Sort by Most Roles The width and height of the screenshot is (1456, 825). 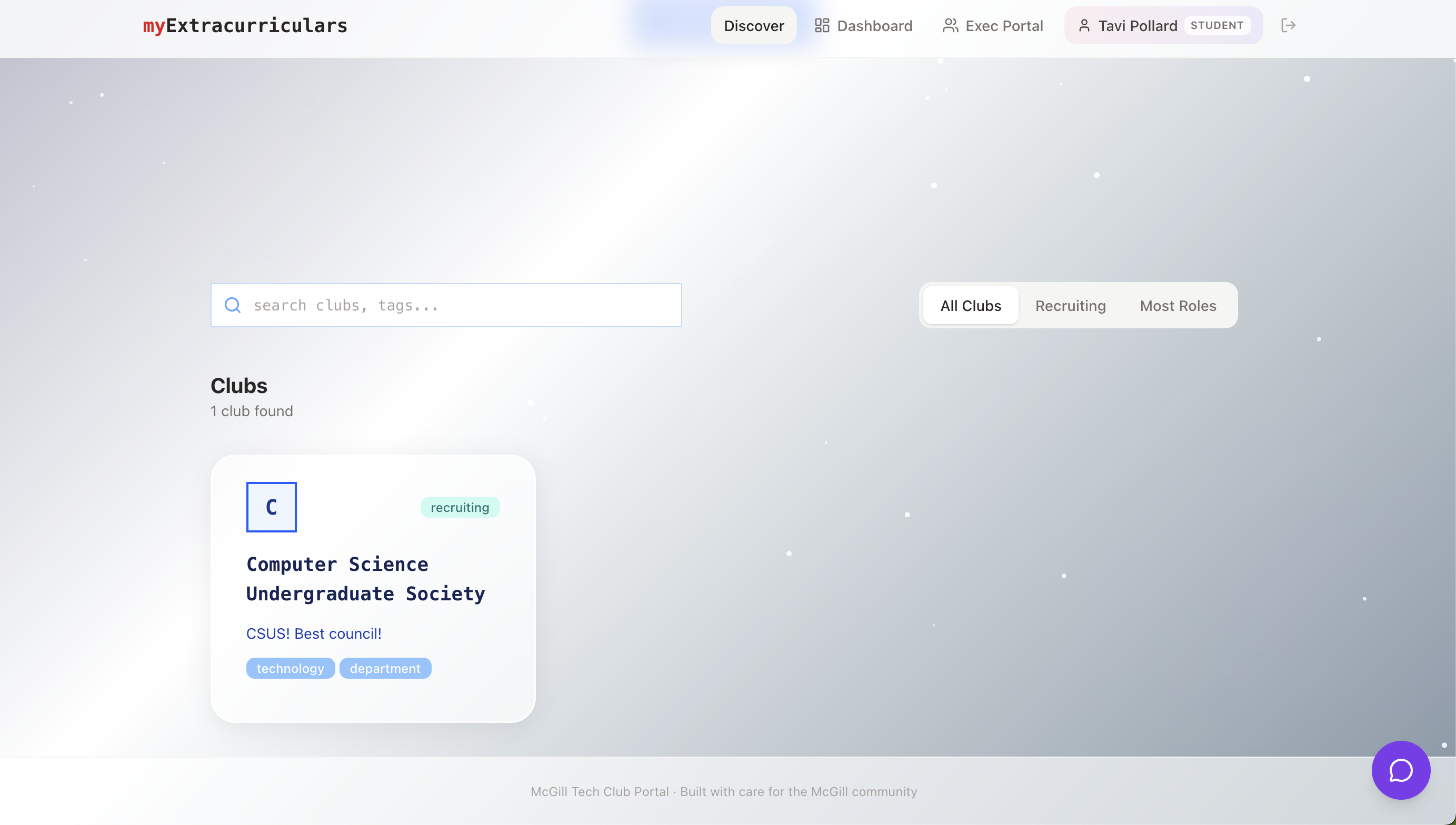tap(1178, 305)
